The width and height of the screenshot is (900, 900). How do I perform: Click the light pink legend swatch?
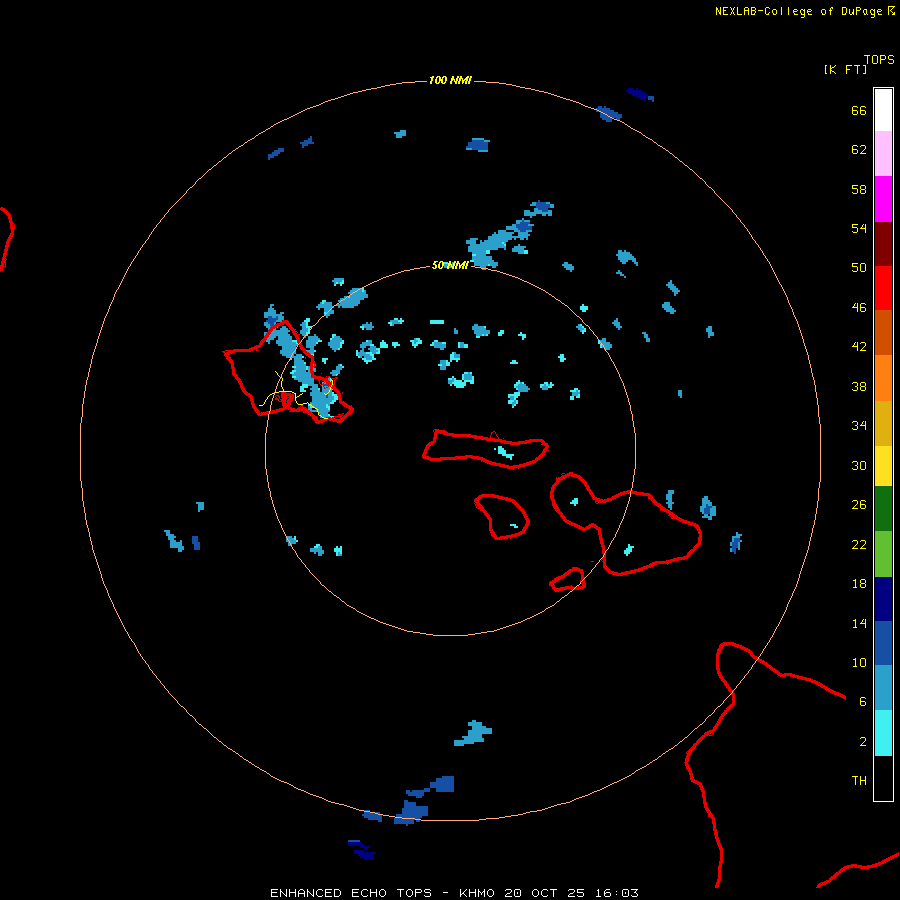(883, 153)
